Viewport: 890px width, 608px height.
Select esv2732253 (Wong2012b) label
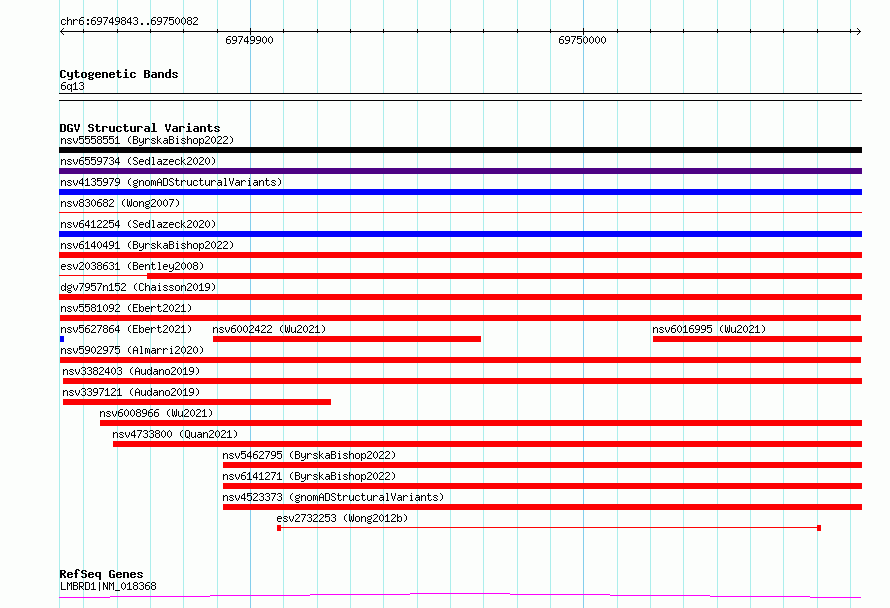pyautogui.click(x=342, y=518)
